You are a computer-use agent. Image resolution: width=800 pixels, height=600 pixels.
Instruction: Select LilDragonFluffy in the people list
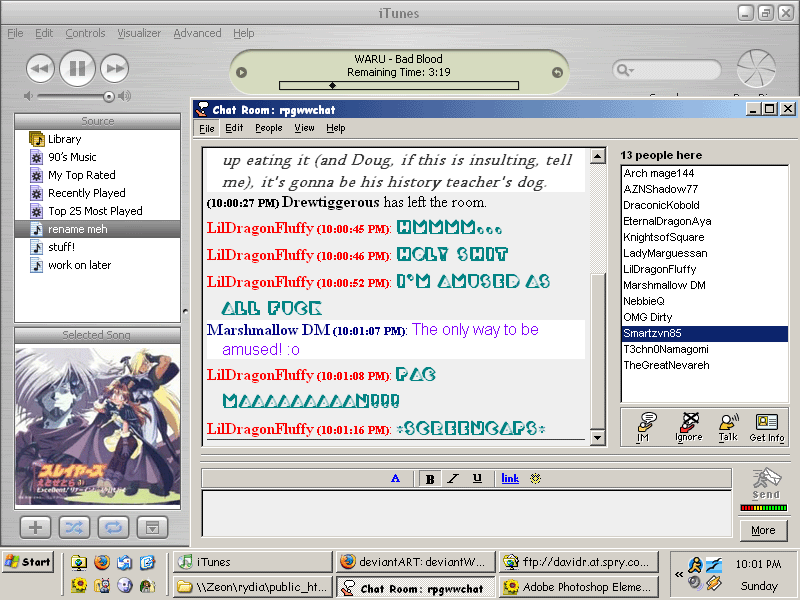coord(705,269)
